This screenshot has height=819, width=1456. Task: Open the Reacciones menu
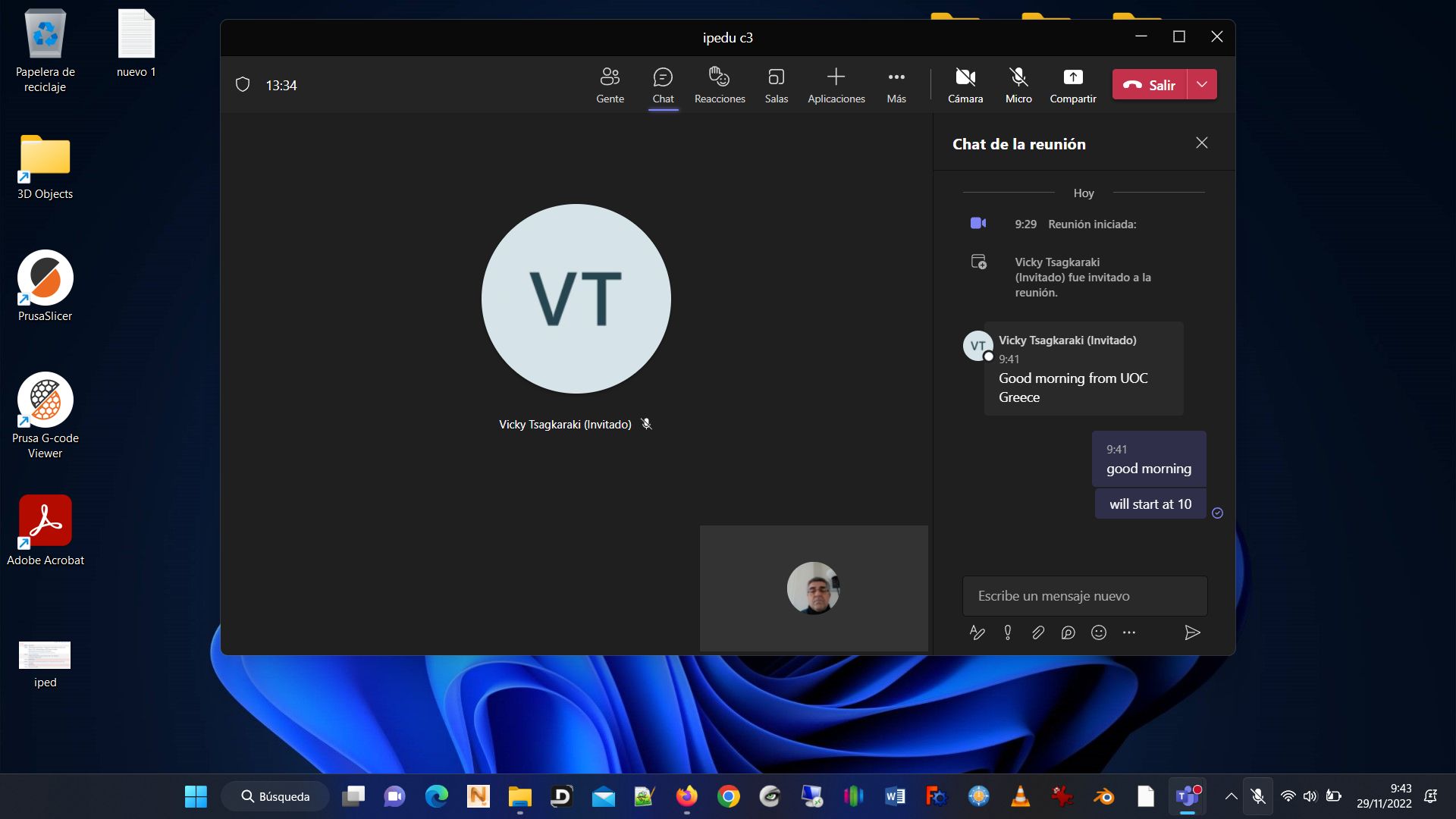coord(719,85)
